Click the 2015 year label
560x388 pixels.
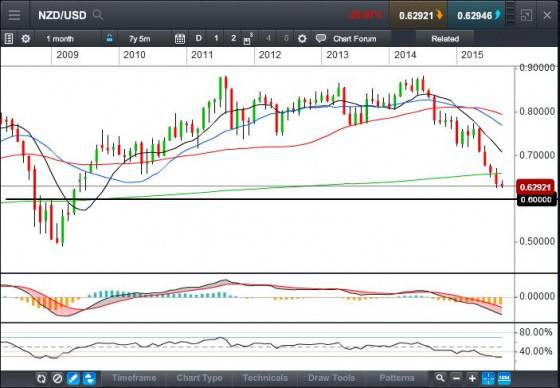click(472, 55)
